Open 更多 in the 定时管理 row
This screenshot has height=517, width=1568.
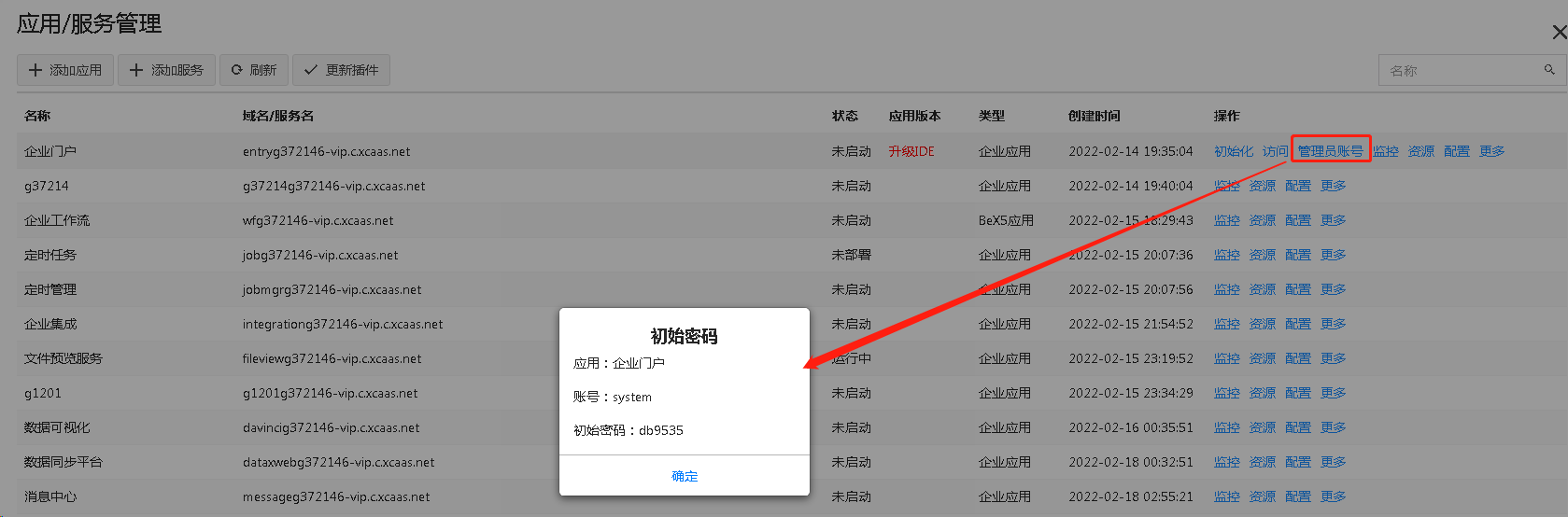1334,289
